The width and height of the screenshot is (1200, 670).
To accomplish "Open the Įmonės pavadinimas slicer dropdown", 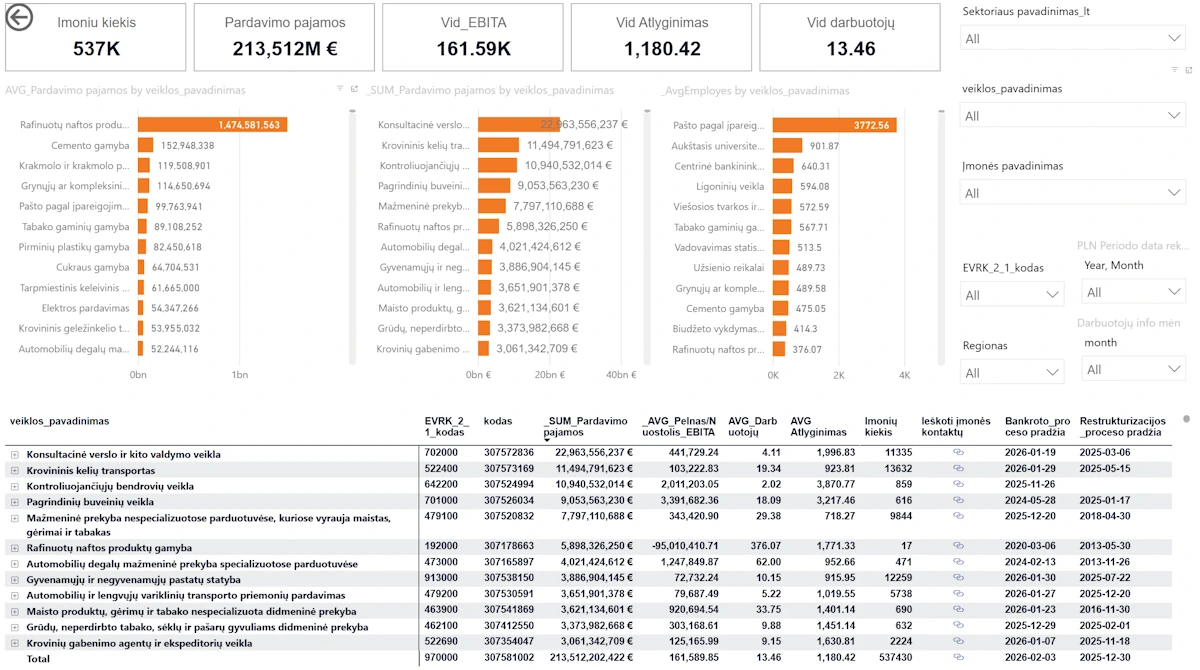I will (x=1072, y=192).
